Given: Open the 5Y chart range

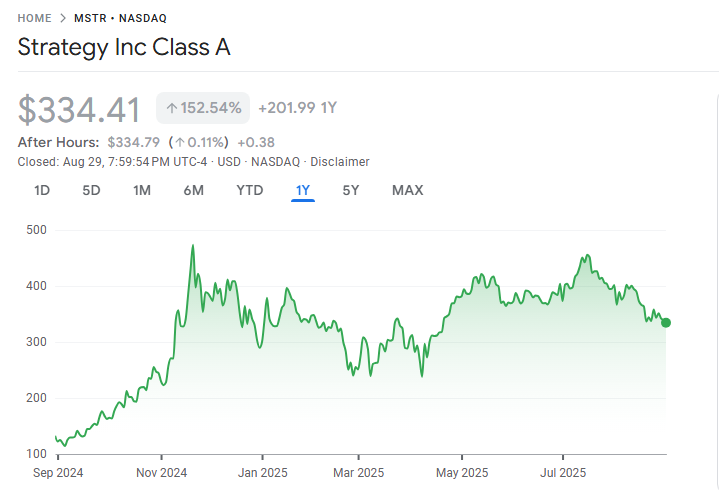Looking at the screenshot, I should point(351,190).
